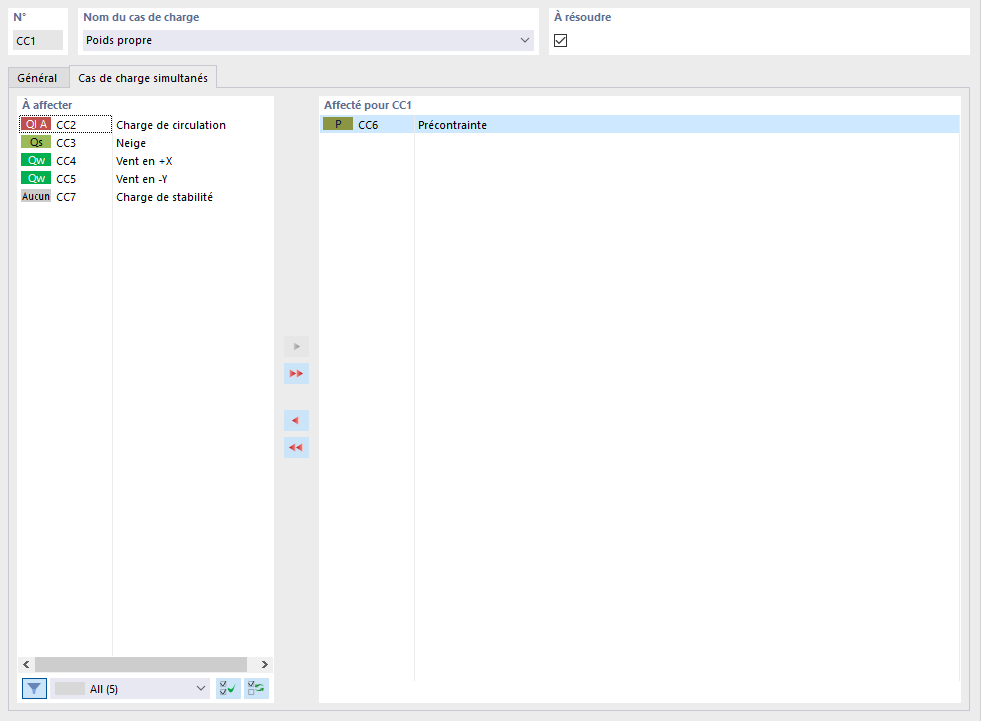
Task: Click the Qs category badge for CC3
Action: (36, 142)
